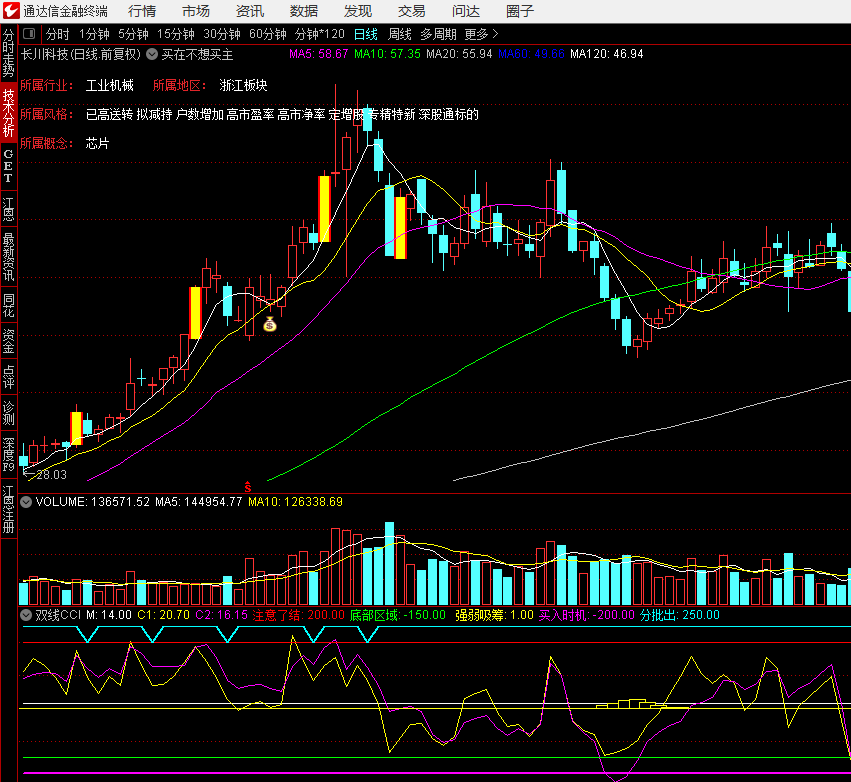Open the 双线CCI indicator dropdown arrow
The image size is (851, 782).
27,615
